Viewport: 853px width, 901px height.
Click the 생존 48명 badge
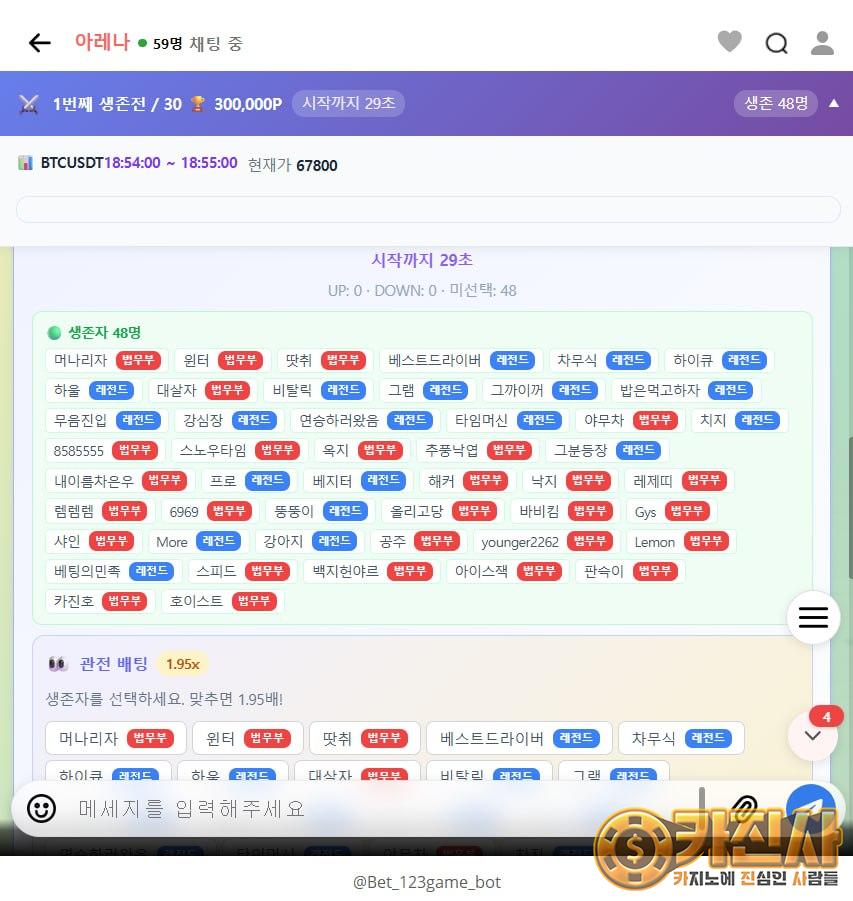click(x=776, y=103)
